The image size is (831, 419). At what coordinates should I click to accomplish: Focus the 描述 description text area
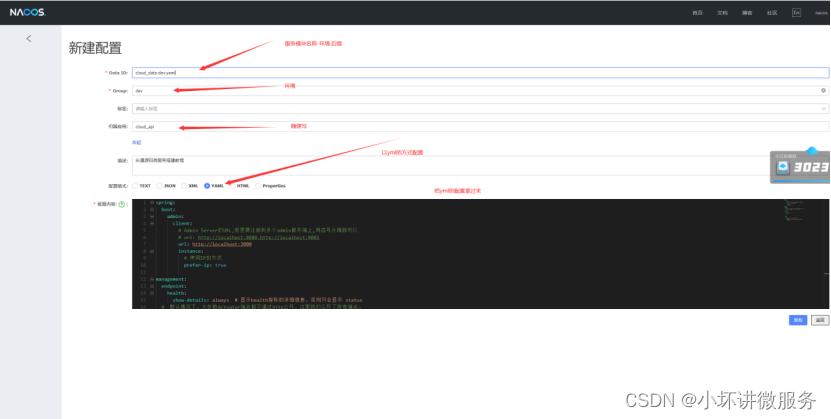[x=480, y=165]
